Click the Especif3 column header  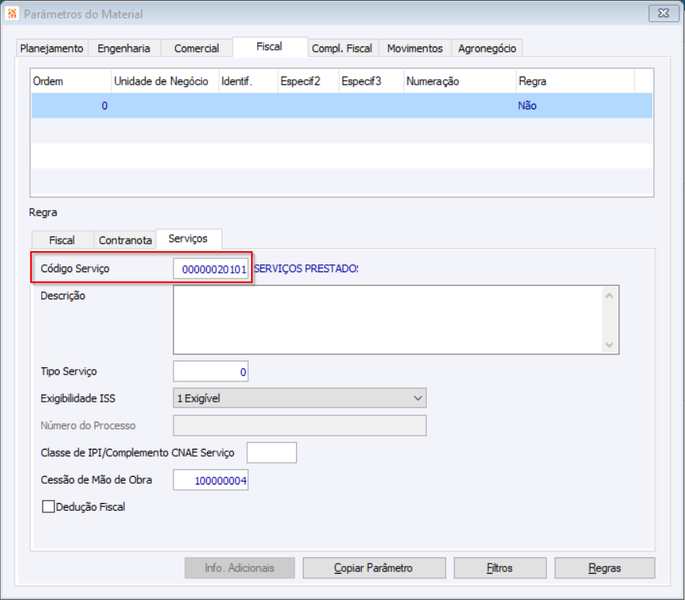[x=371, y=81]
